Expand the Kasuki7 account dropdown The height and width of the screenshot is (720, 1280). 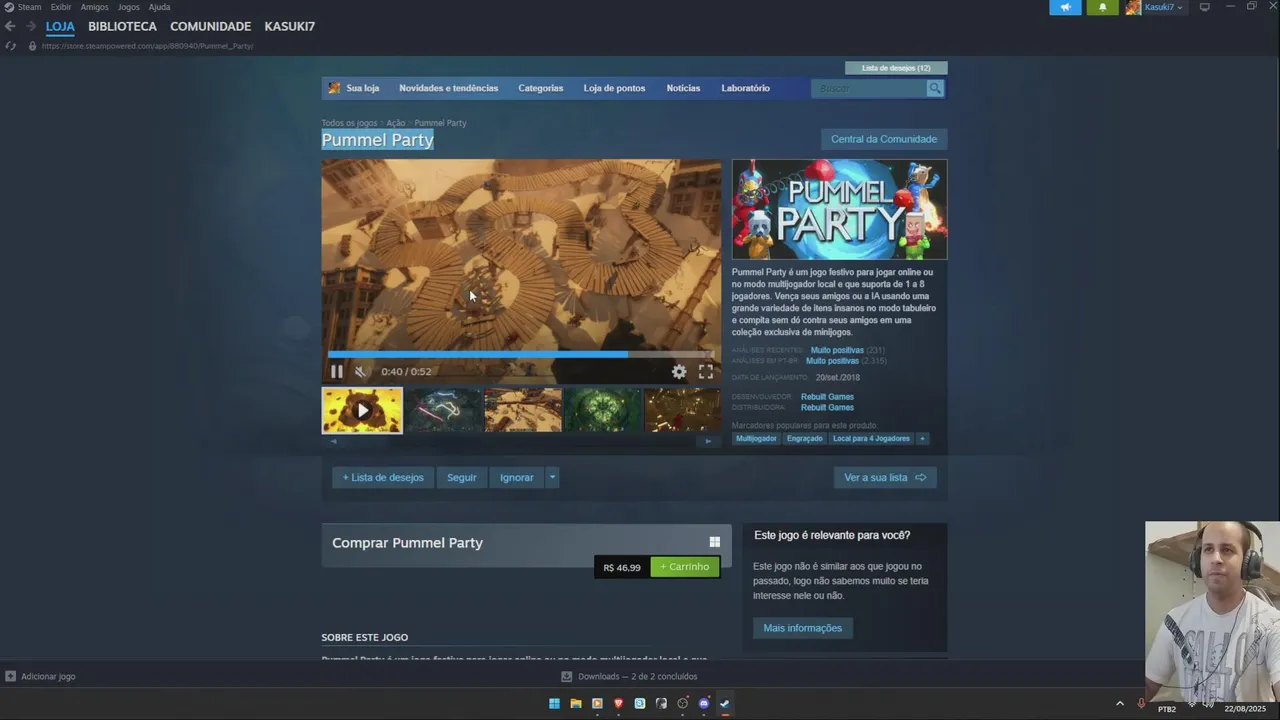pyautogui.click(x=1180, y=8)
